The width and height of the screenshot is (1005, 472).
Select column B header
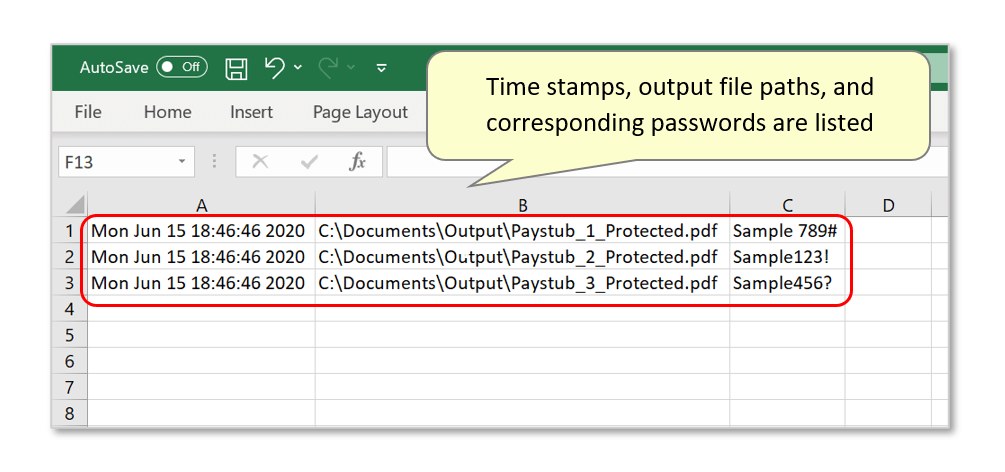click(522, 206)
